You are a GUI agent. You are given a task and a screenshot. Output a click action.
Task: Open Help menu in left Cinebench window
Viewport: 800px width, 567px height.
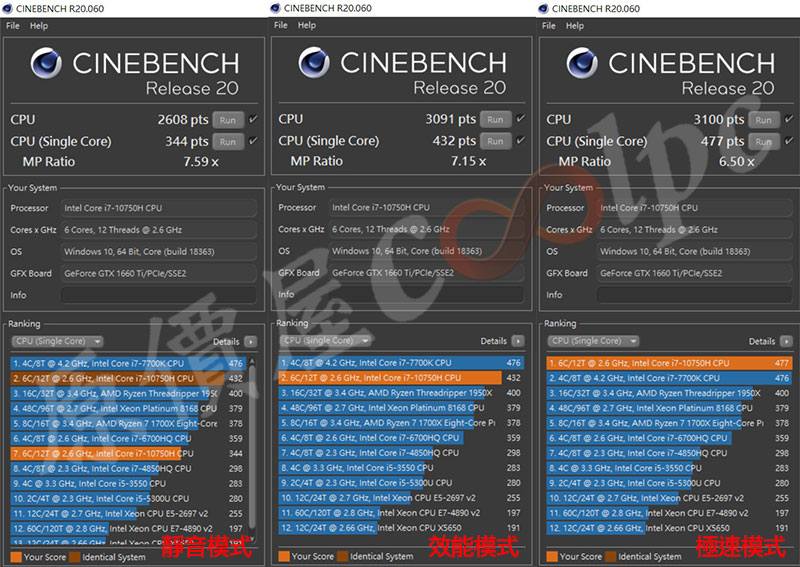(39, 26)
